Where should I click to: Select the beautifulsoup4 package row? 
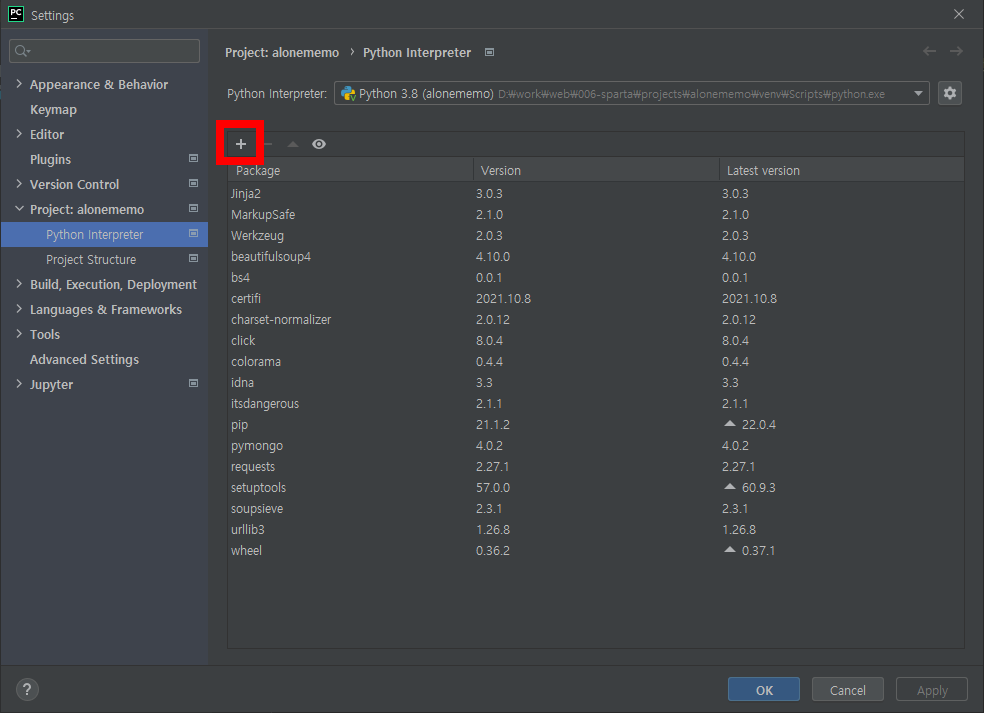coord(596,257)
